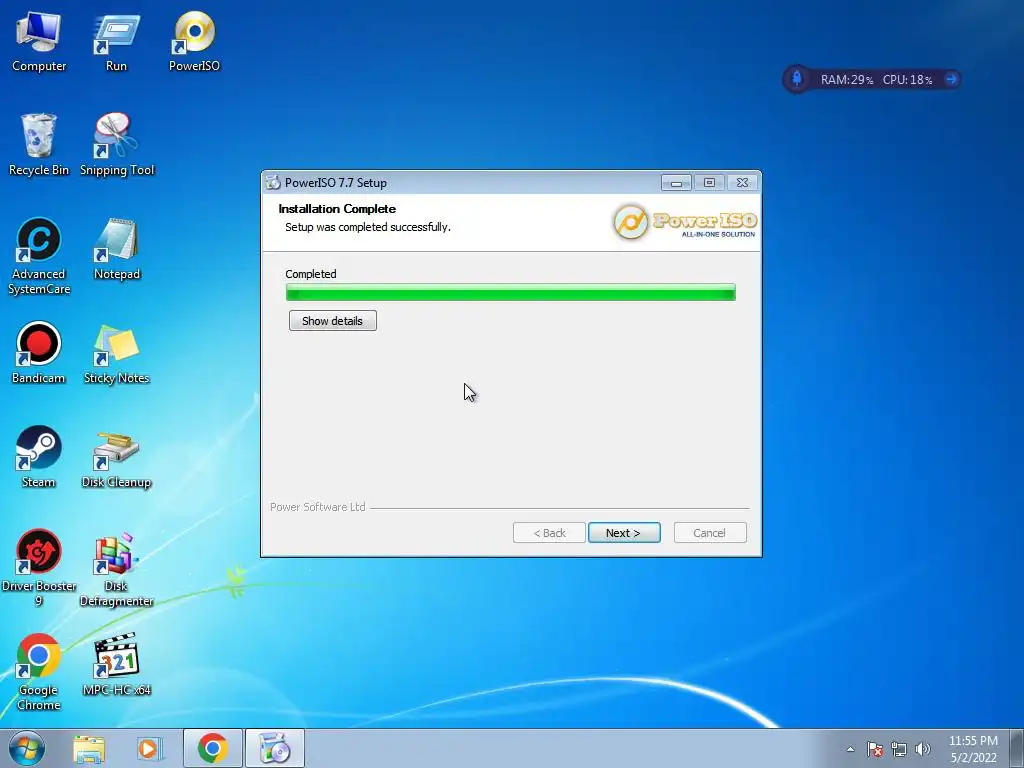This screenshot has height=768, width=1024.
Task: Select the Notepad desktop shortcut
Action: 117,249
